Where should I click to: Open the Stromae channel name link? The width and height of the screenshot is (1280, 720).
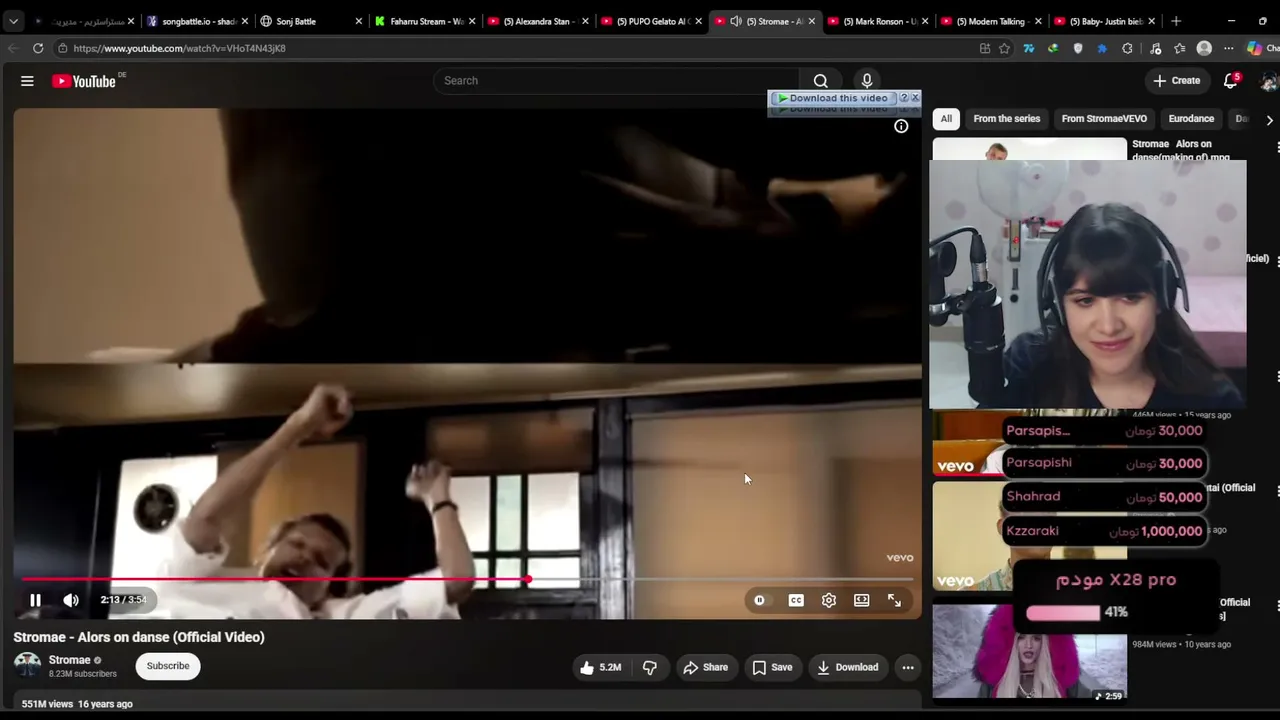tap(69, 660)
